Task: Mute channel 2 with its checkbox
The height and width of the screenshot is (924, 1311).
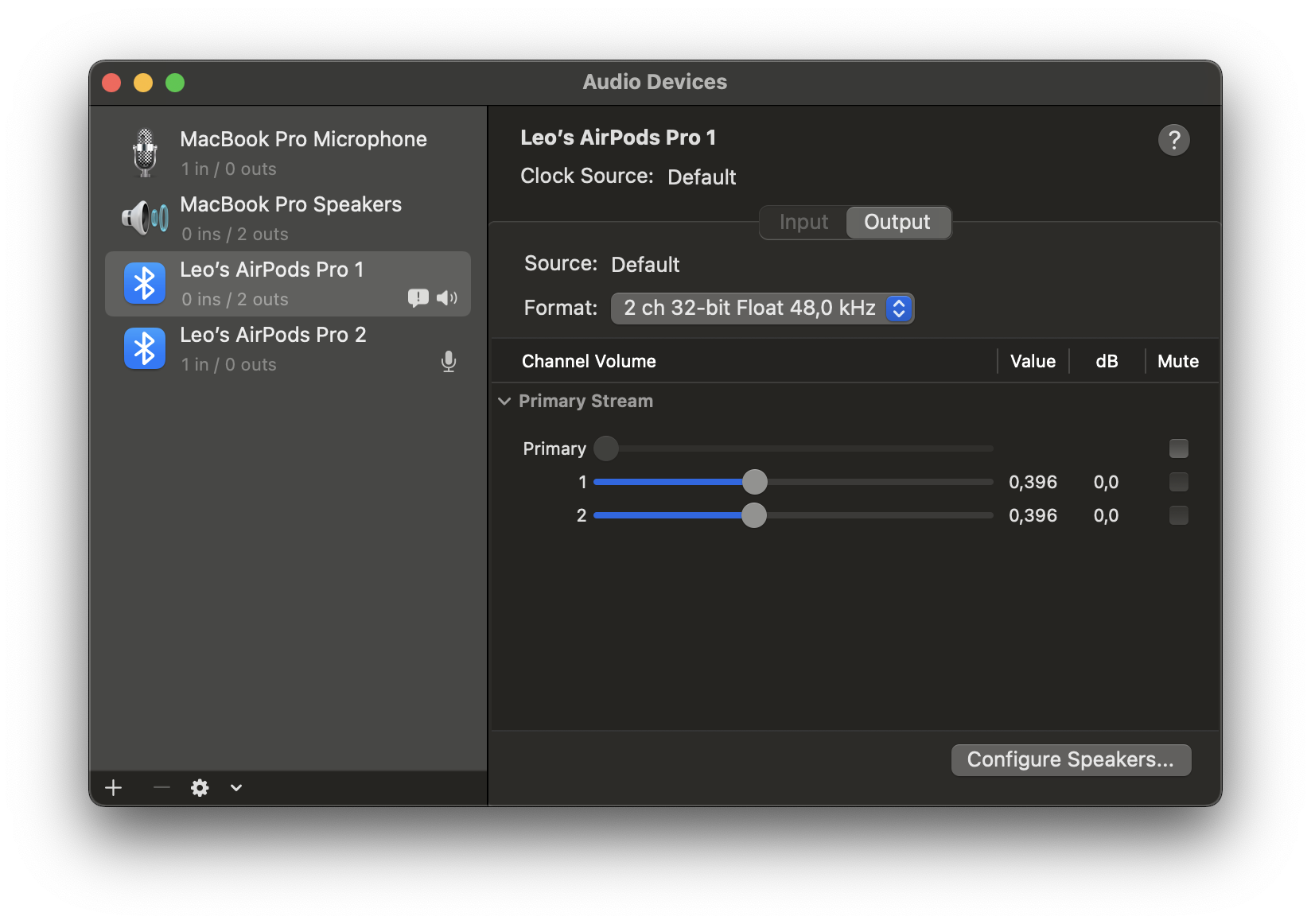Action: click(x=1179, y=515)
